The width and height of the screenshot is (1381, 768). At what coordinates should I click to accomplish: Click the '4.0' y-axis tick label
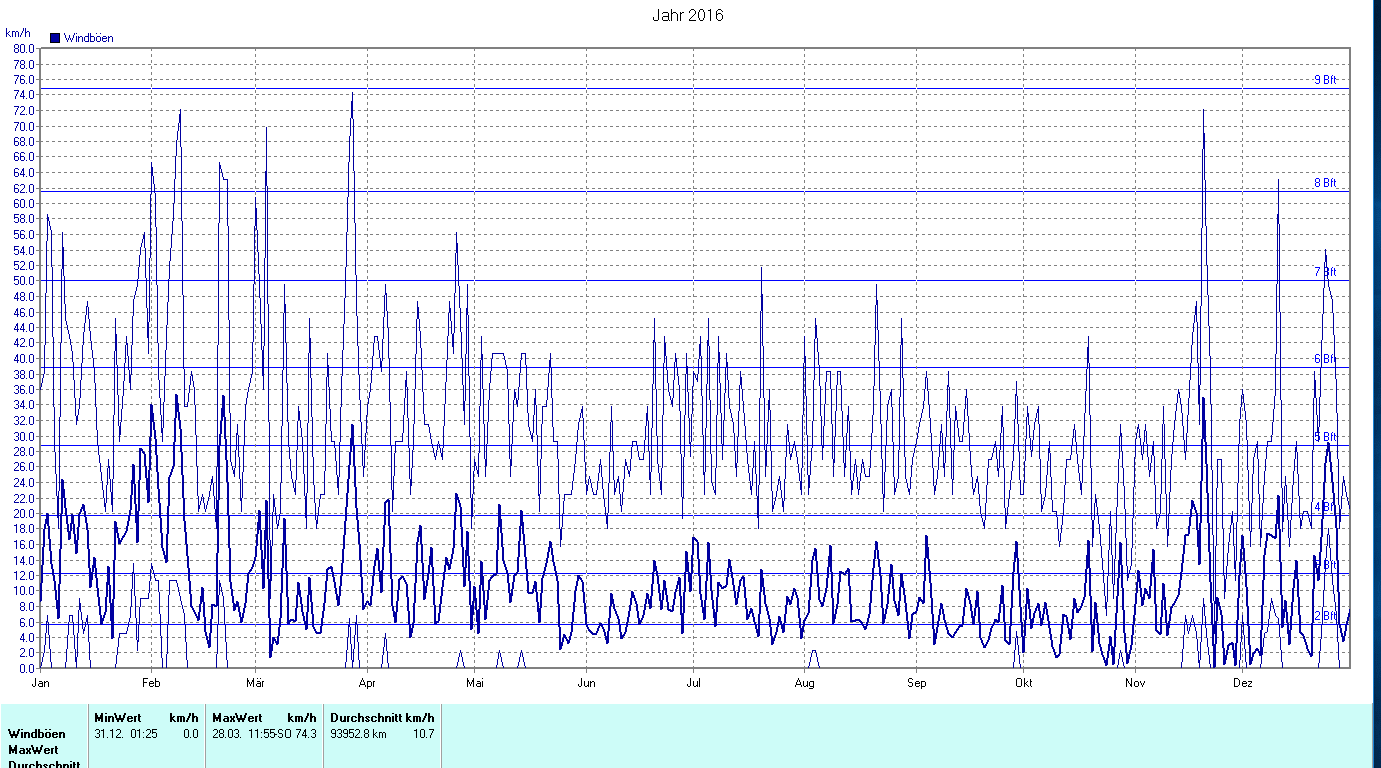27,637
